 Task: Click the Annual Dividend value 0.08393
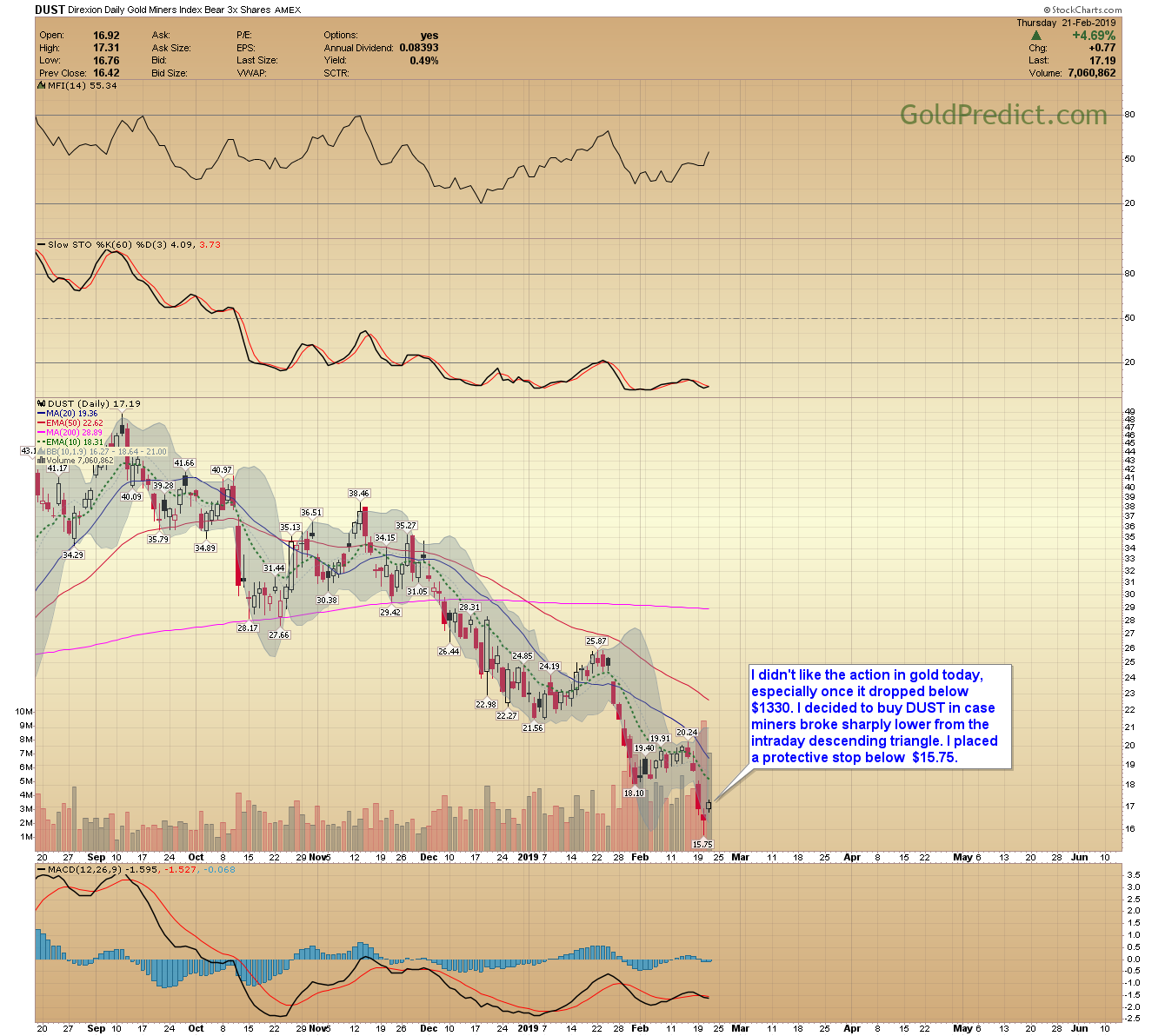tap(419, 49)
